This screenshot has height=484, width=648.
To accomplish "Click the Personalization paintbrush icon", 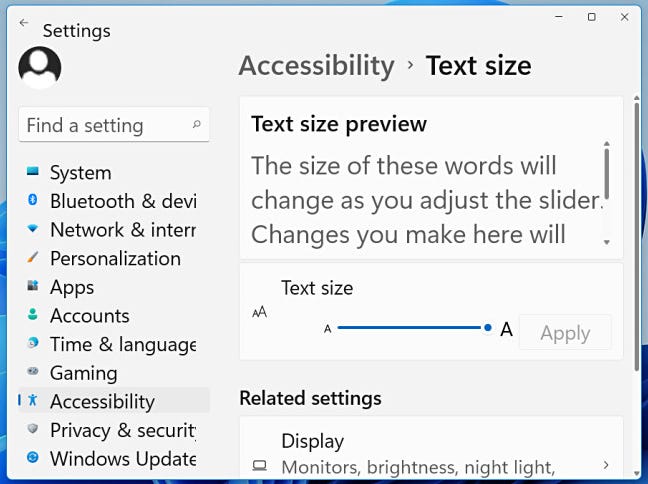I will 33,258.
